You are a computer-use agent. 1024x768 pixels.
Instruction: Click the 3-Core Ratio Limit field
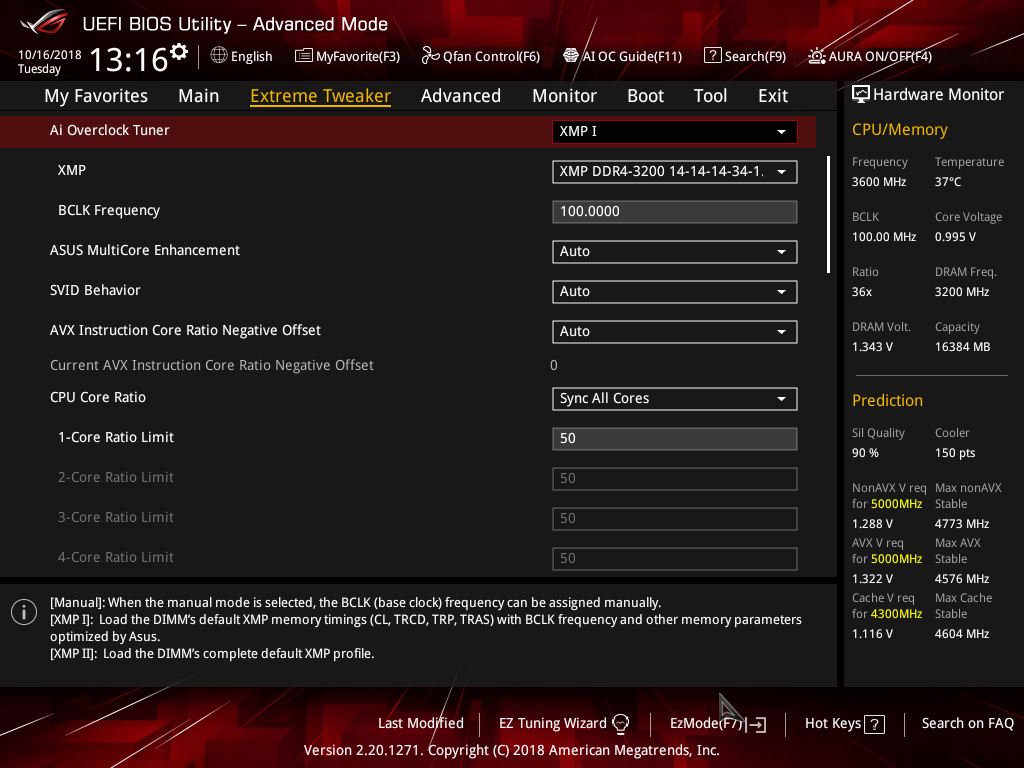[675, 519]
